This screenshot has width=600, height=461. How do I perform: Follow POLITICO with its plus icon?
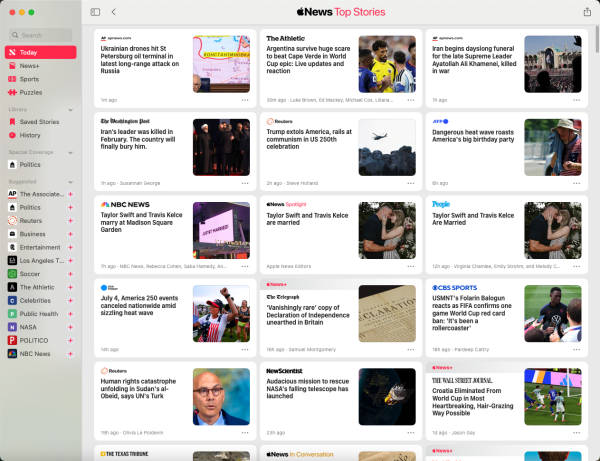tap(70, 340)
